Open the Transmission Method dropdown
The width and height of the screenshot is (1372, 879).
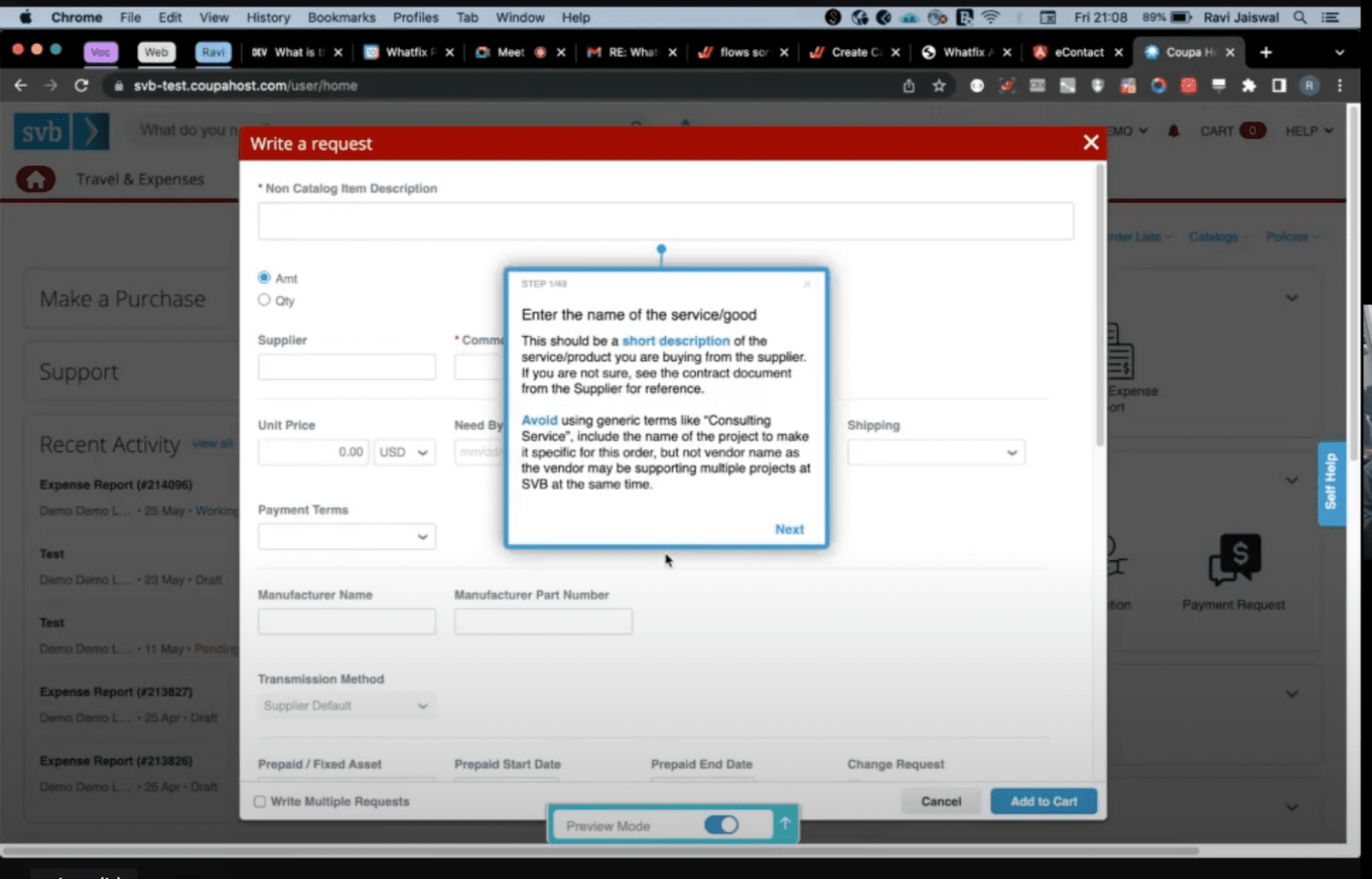[347, 705]
